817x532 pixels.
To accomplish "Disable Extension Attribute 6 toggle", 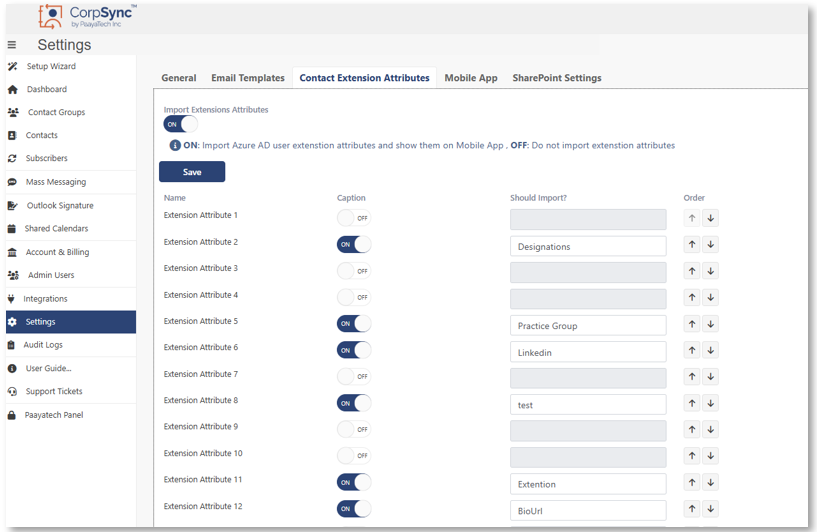I will click(x=354, y=350).
